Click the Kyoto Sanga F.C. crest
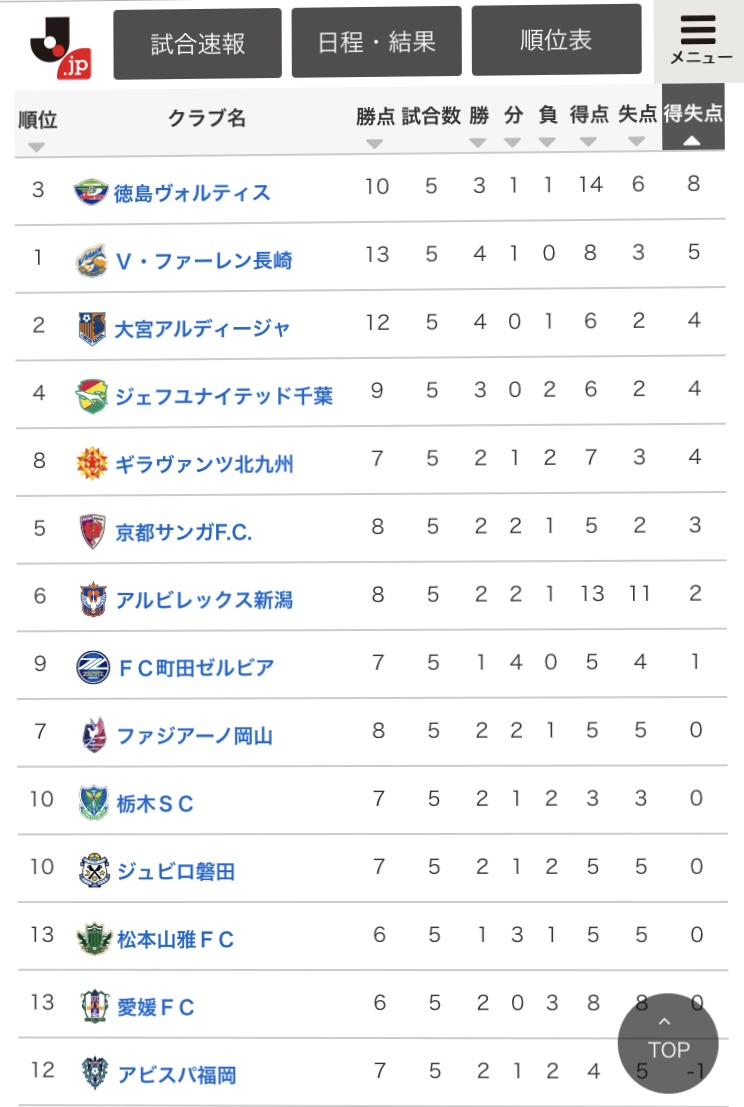This screenshot has height=1107, width=744. pos(92,531)
